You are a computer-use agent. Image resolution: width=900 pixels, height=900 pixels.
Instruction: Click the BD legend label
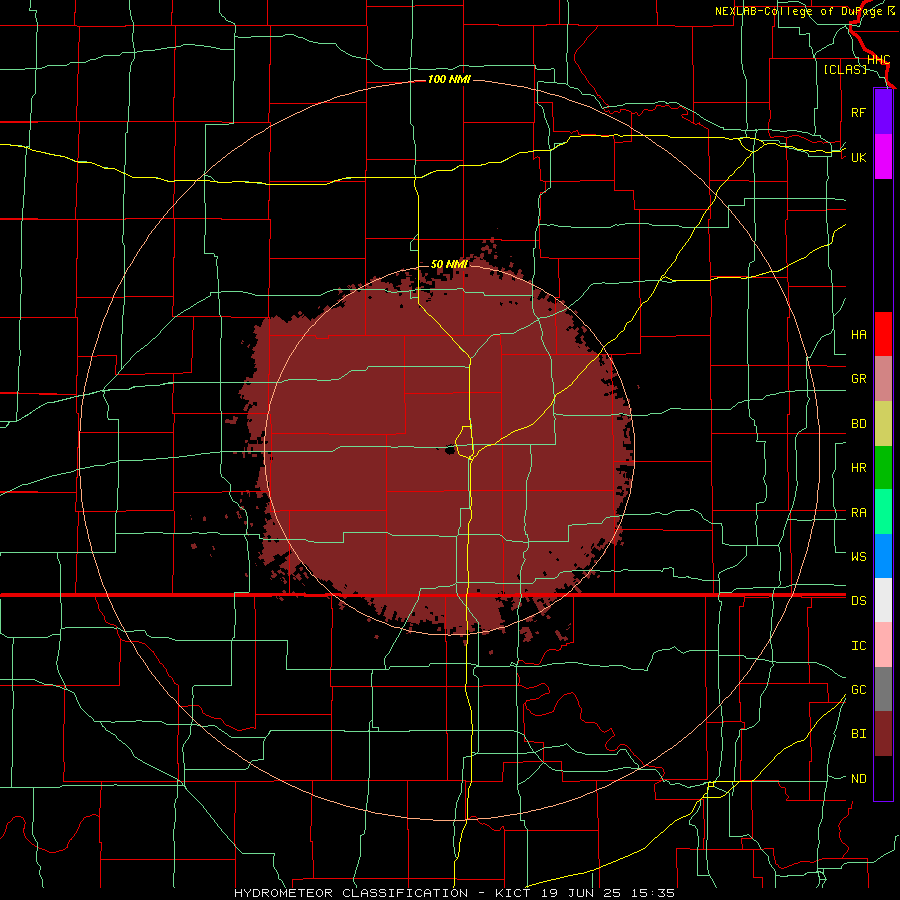click(x=858, y=424)
